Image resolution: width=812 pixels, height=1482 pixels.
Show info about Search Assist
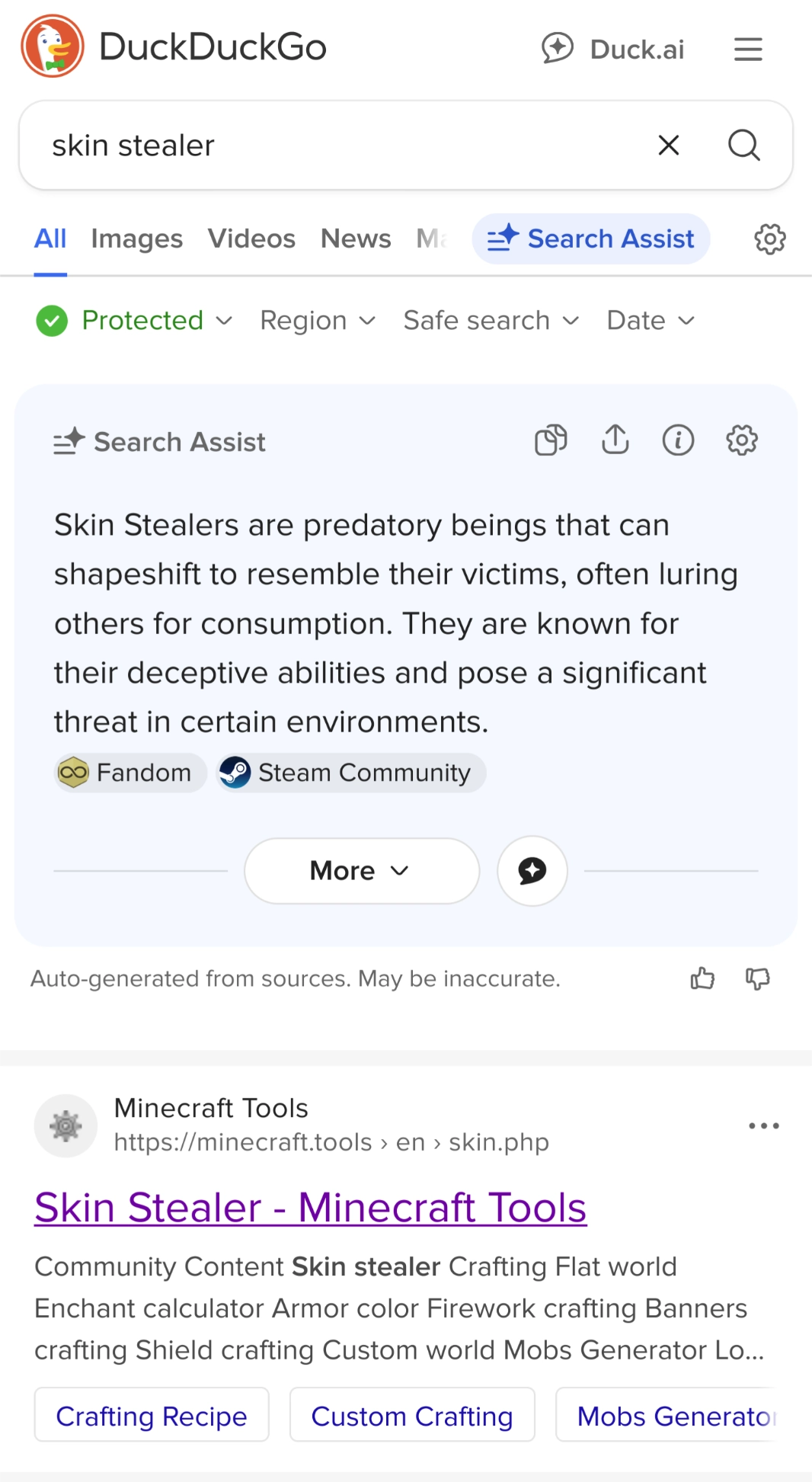[678, 440]
